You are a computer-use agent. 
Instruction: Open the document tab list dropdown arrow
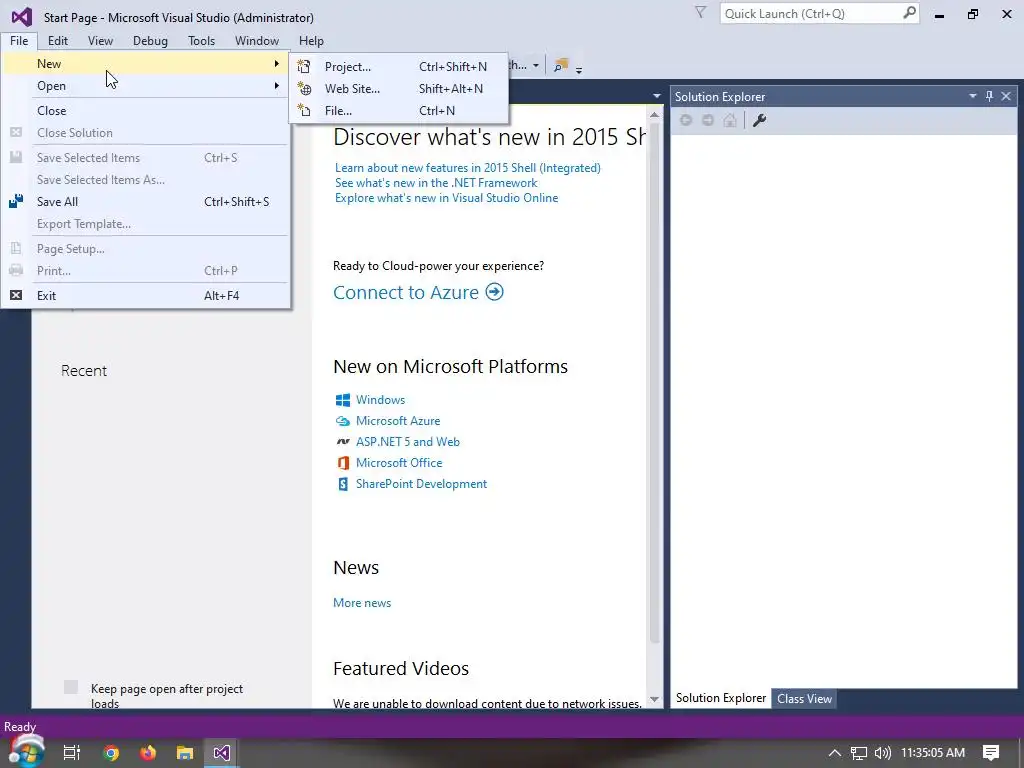(x=656, y=96)
